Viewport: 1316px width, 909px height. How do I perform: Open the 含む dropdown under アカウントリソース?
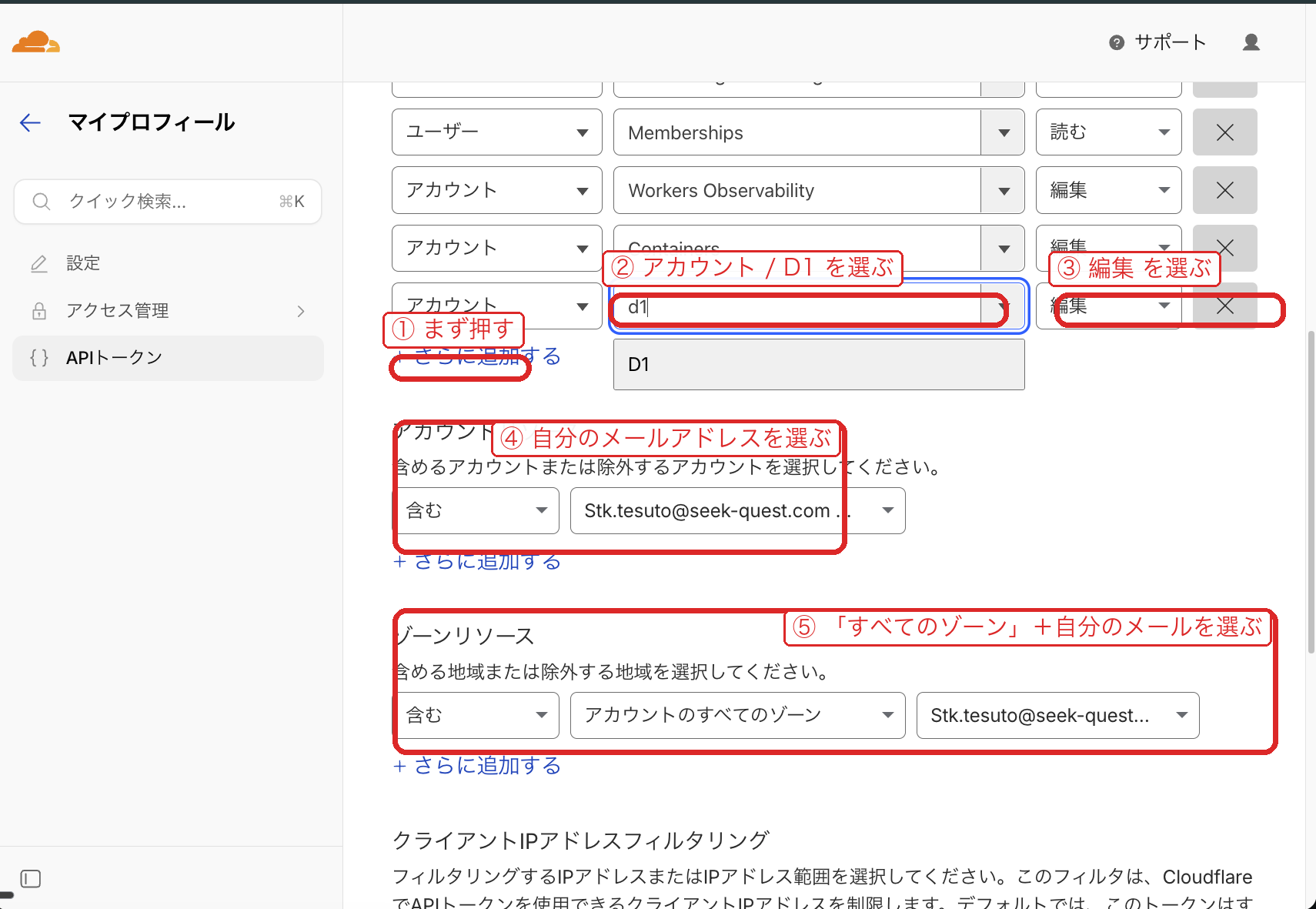476,510
